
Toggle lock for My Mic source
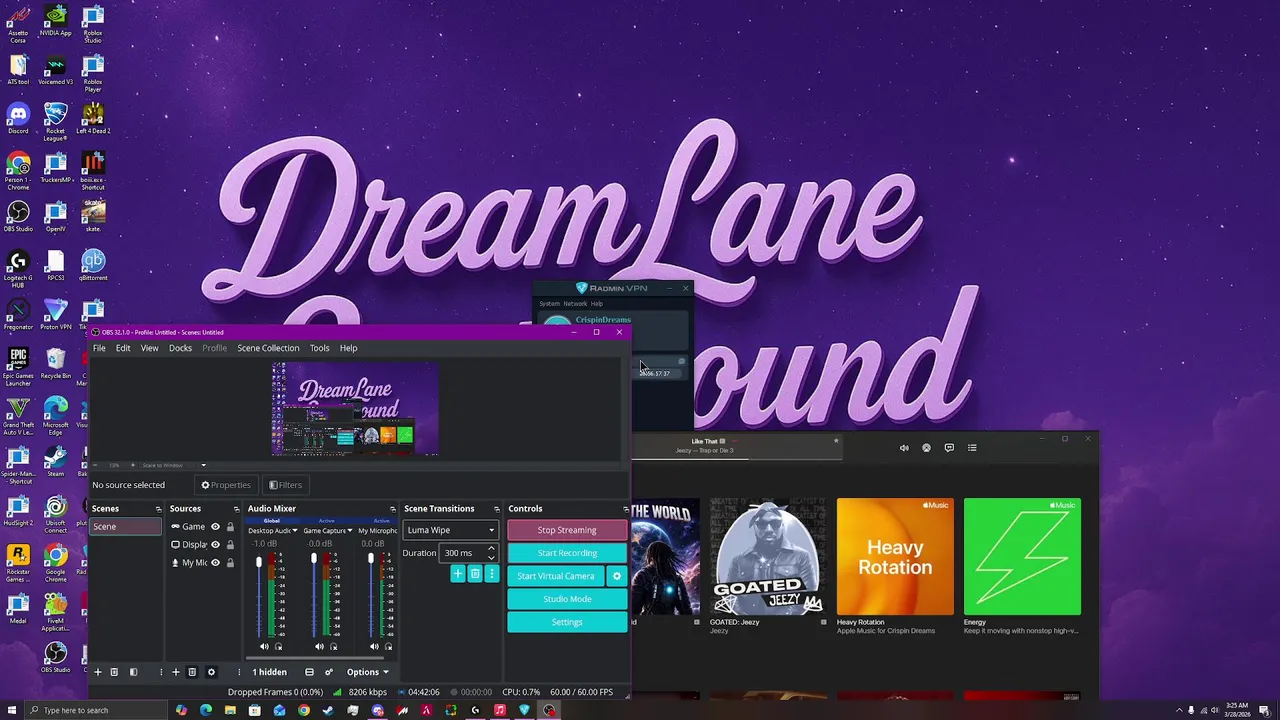pyautogui.click(x=230, y=563)
